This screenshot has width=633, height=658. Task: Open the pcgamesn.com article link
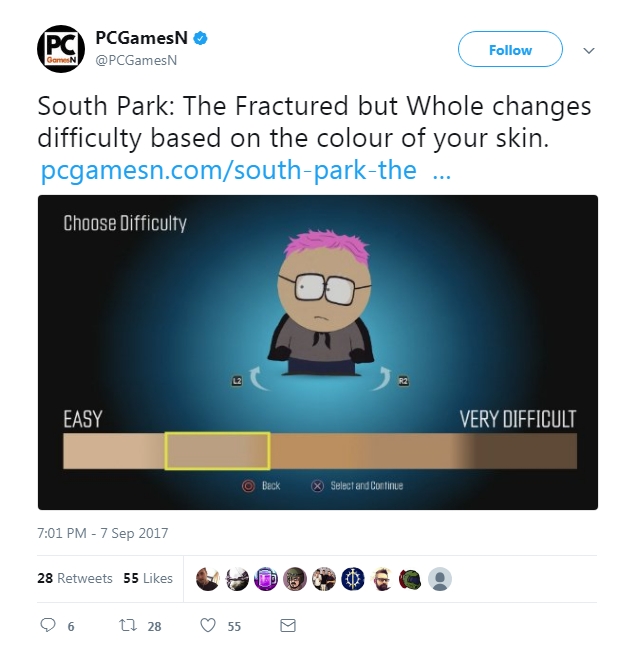(x=246, y=170)
